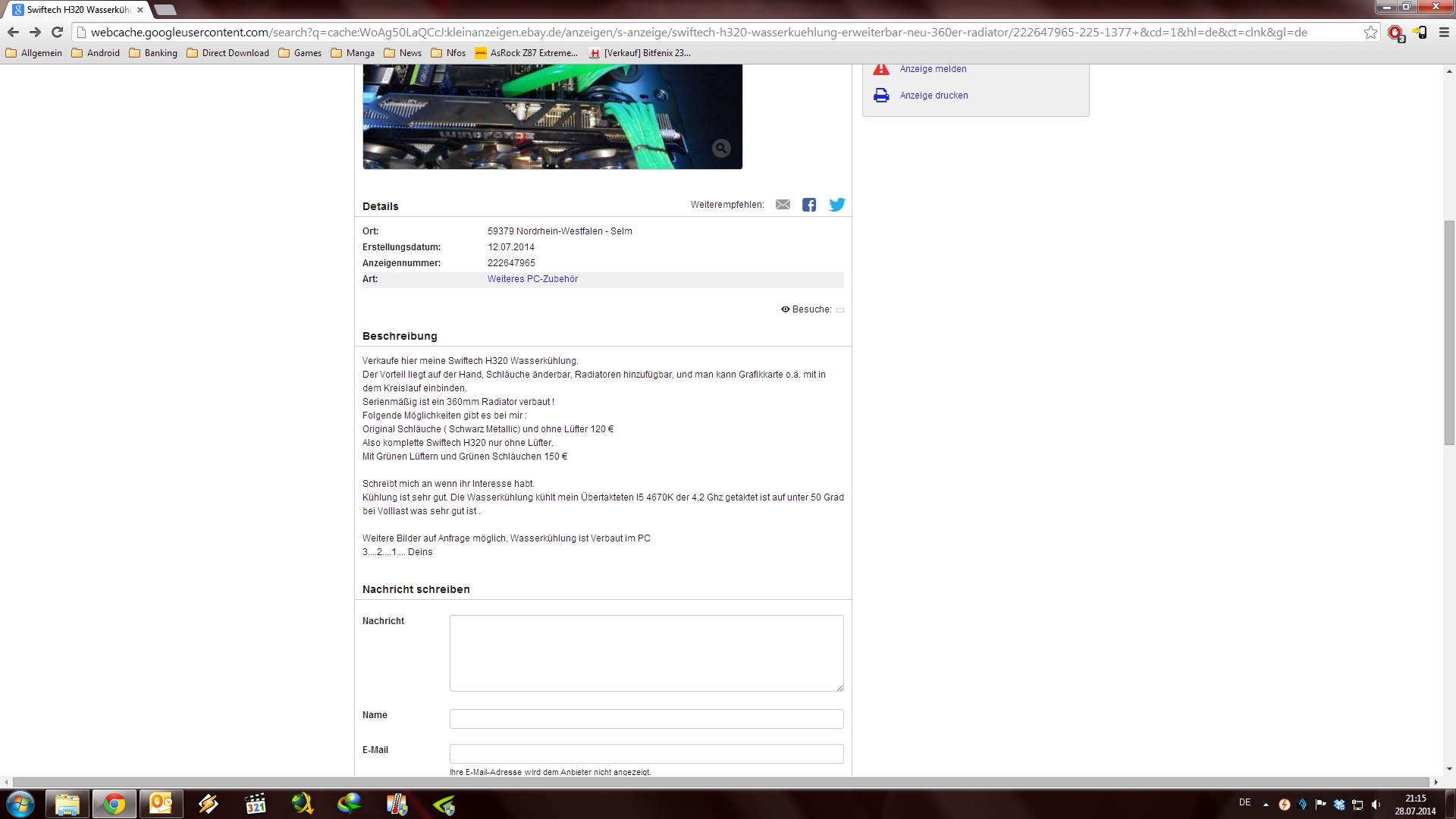Image resolution: width=1456 pixels, height=819 pixels.
Task: Open the Weiteres PC-Zubehör category link
Action: [532, 279]
